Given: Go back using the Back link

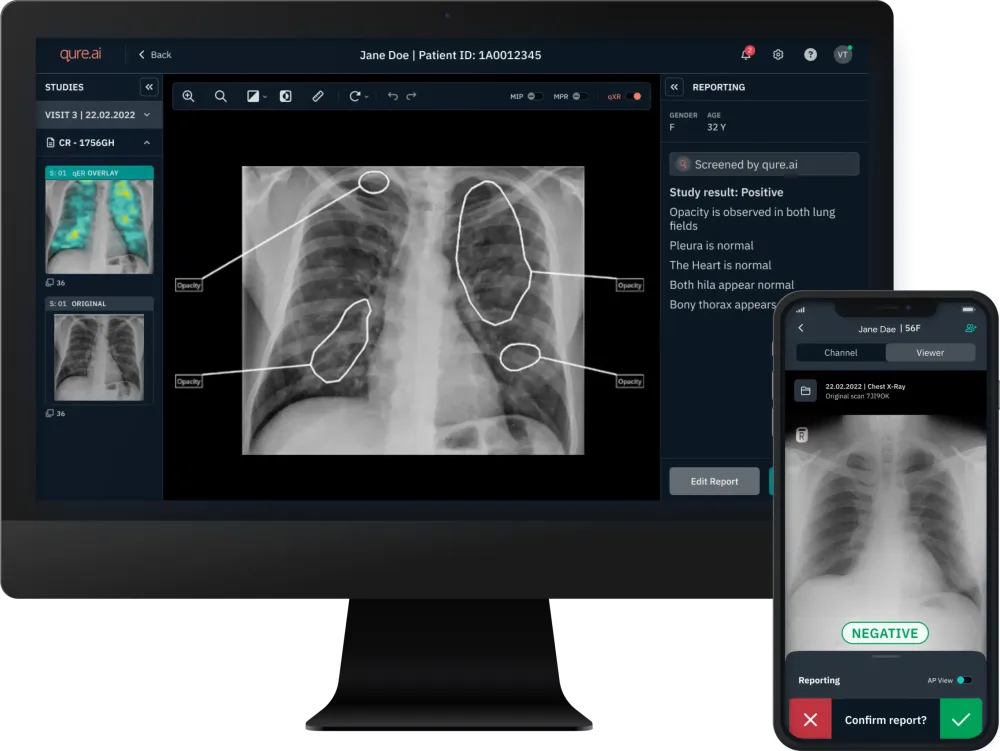Looking at the screenshot, I should point(155,55).
